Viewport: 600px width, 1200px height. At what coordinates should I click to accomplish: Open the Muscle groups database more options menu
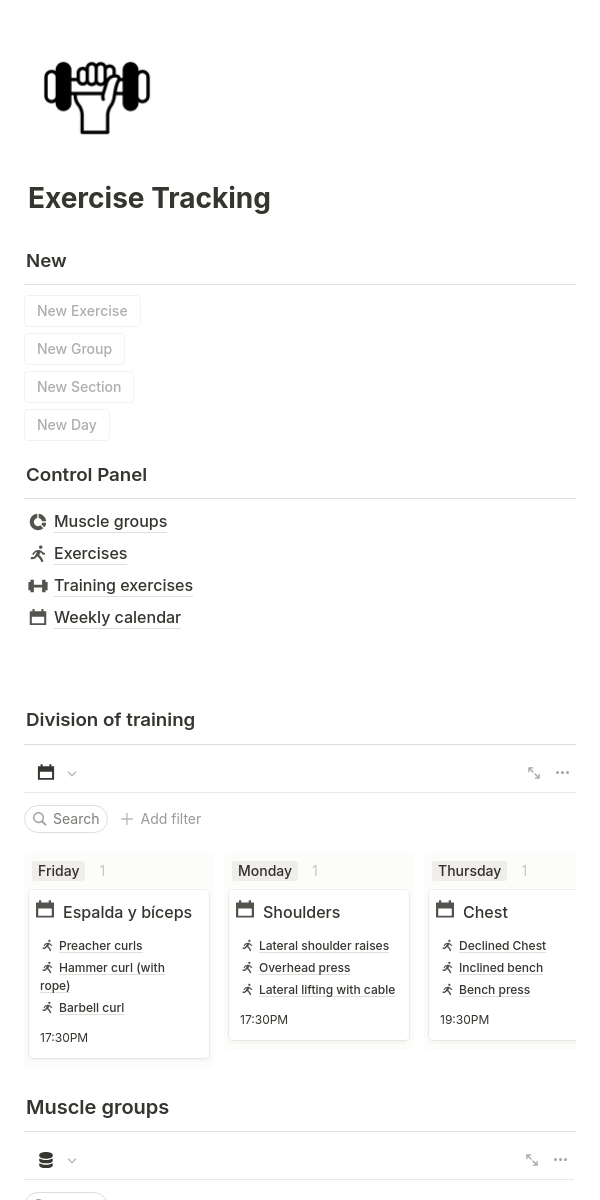(x=561, y=1160)
